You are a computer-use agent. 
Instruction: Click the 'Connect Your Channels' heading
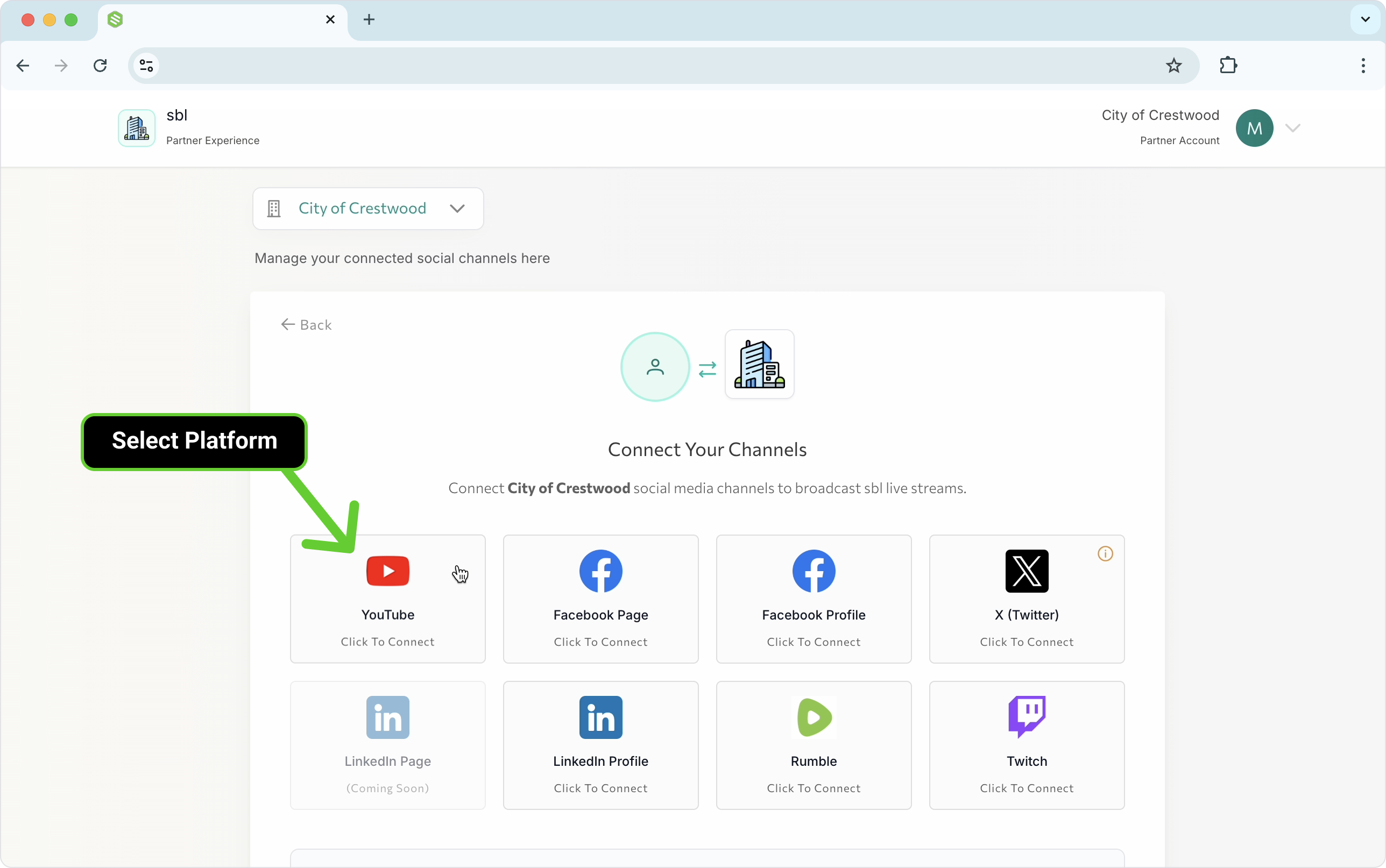(x=707, y=450)
